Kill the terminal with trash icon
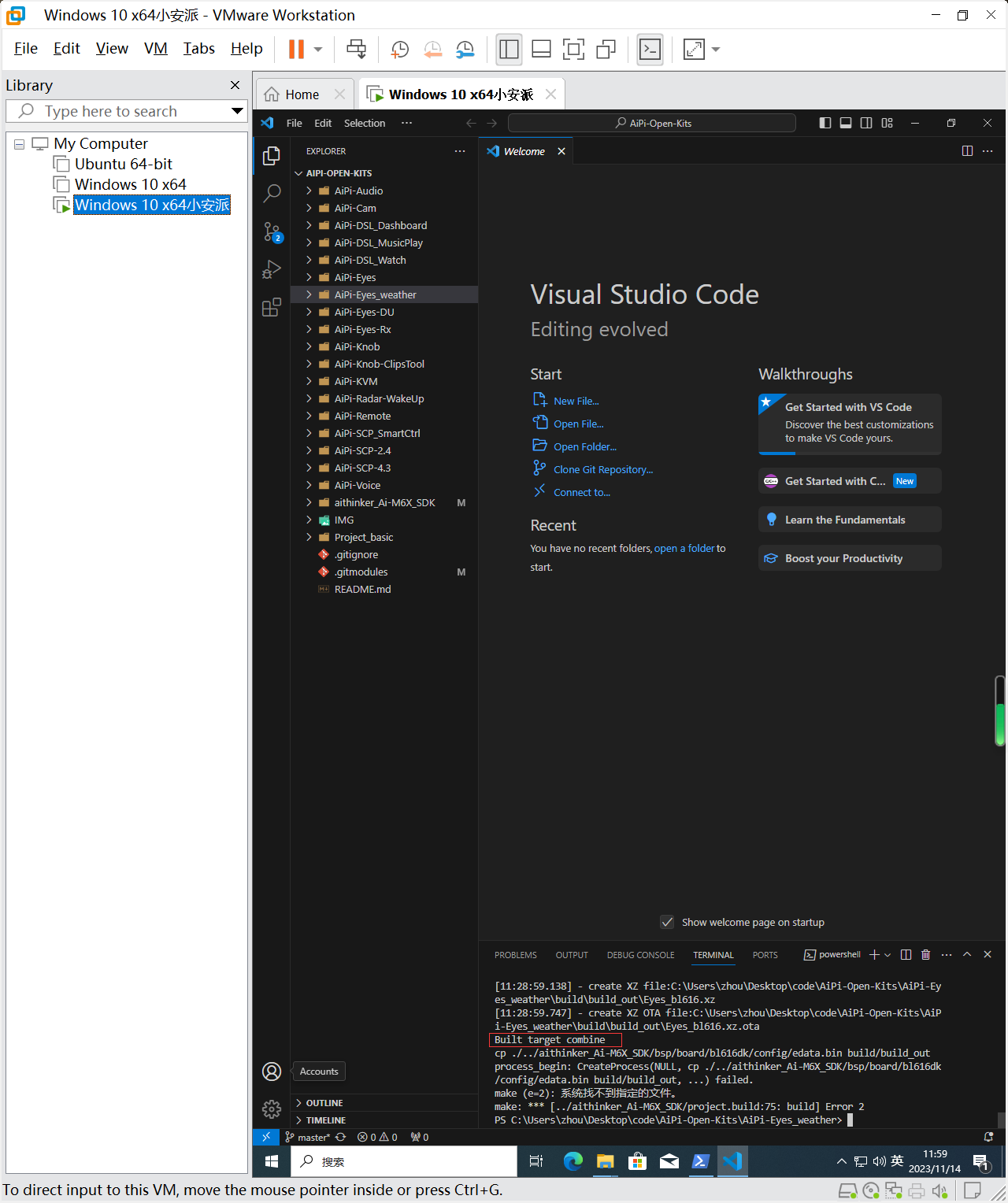This screenshot has width=1008, height=1203. pos(925,954)
